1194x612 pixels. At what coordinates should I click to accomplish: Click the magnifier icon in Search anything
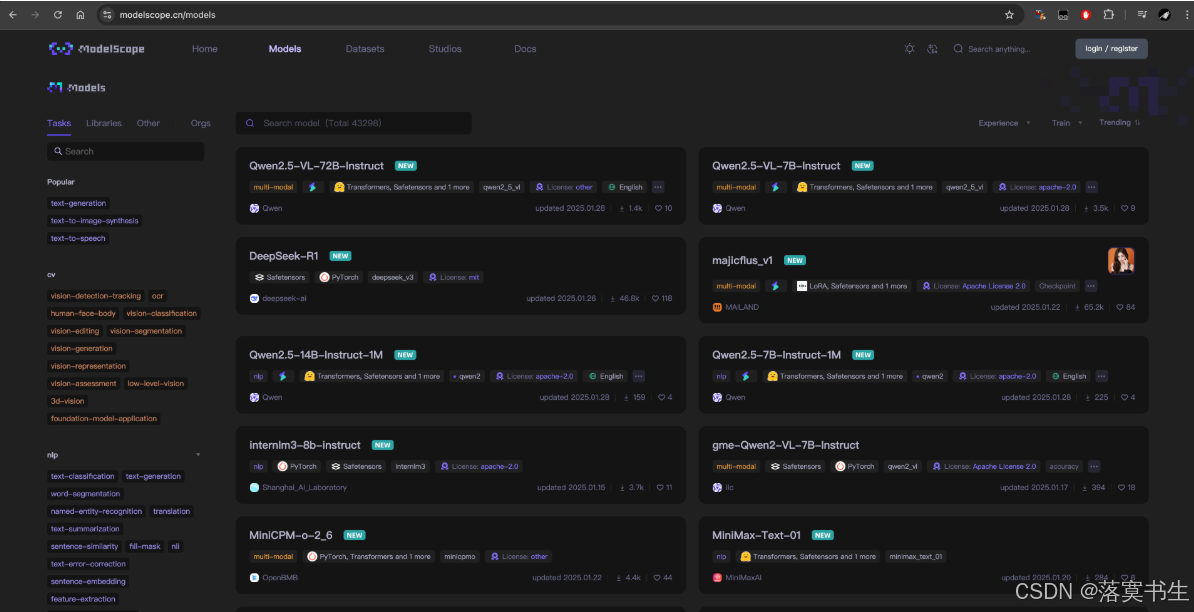[958, 49]
